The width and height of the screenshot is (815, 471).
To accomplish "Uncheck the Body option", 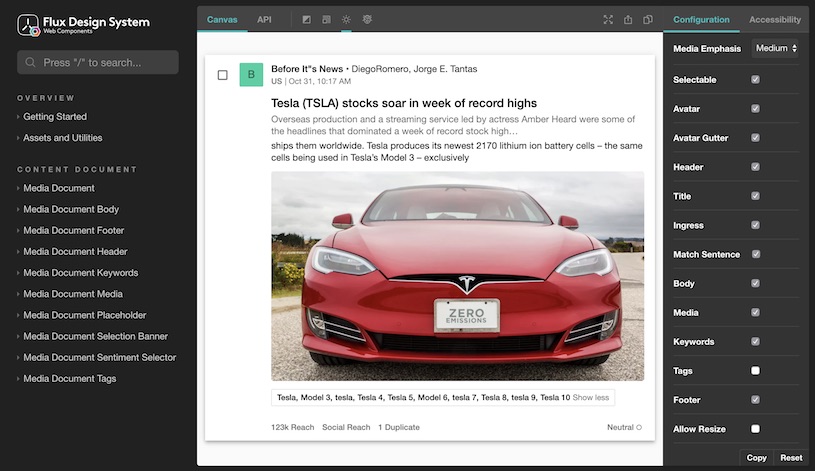I will (755, 283).
